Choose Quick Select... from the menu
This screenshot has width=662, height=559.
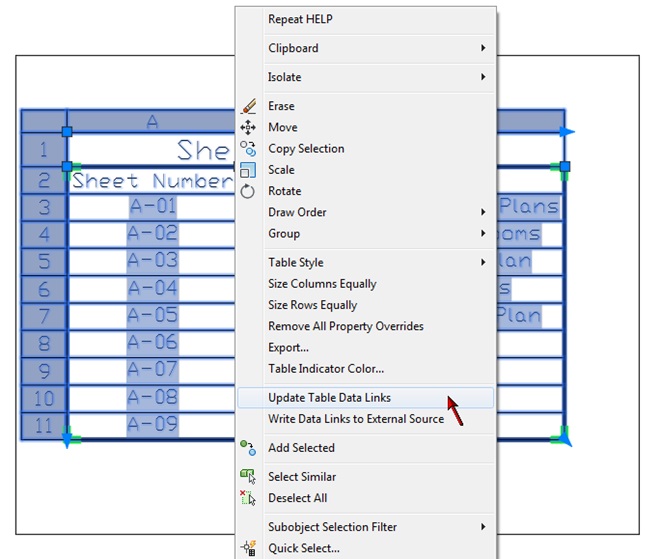366,548
